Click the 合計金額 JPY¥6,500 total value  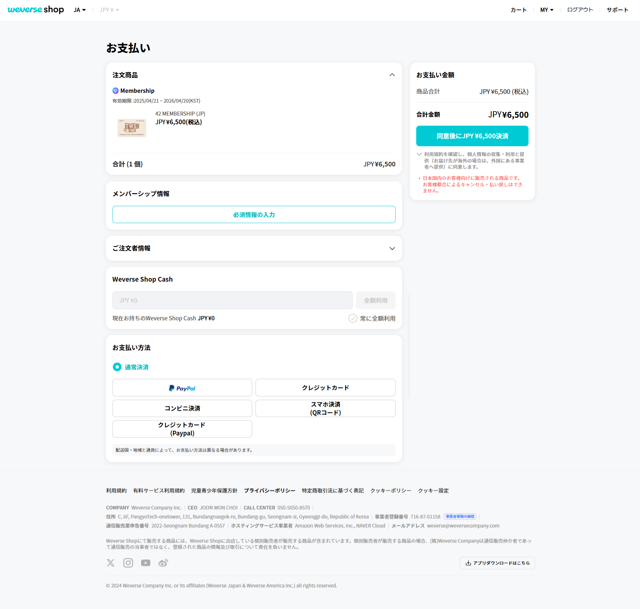point(508,115)
